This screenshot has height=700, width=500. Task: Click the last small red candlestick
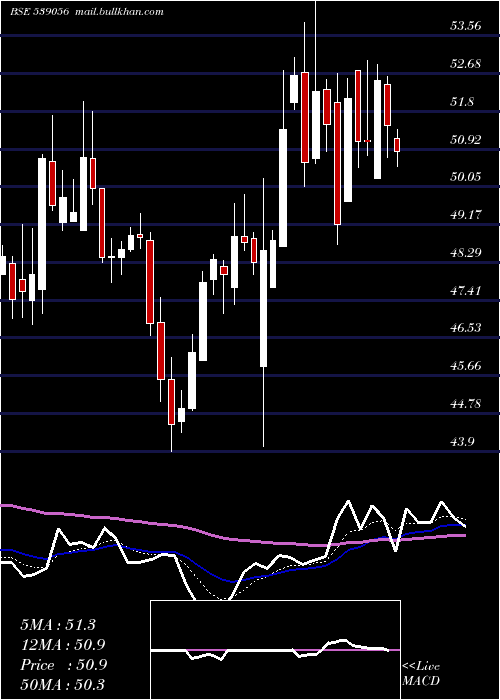click(397, 145)
